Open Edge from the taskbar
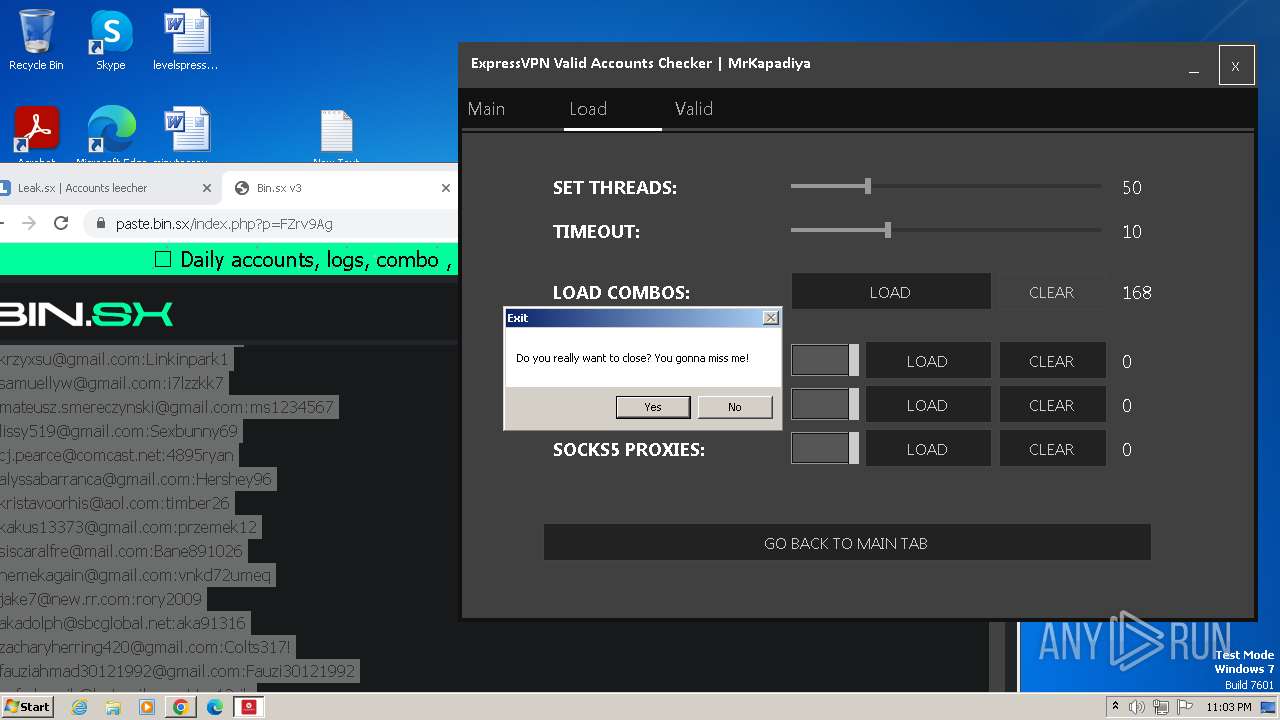This screenshot has width=1280, height=720. [215, 707]
